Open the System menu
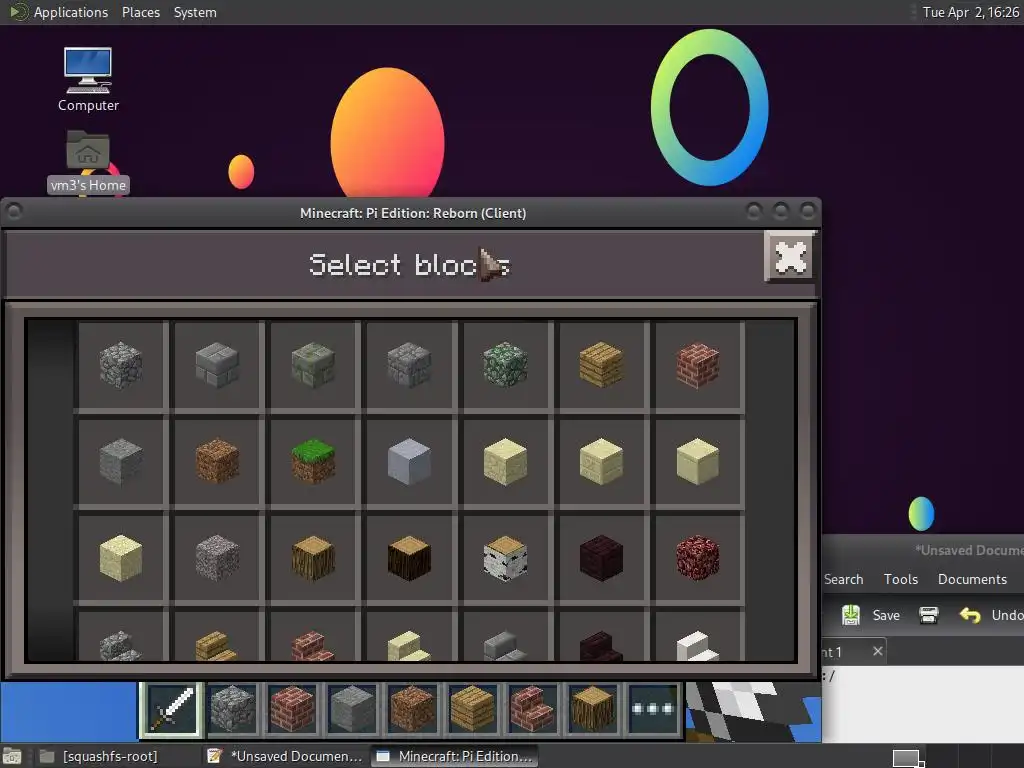The image size is (1024, 768). pos(195,12)
